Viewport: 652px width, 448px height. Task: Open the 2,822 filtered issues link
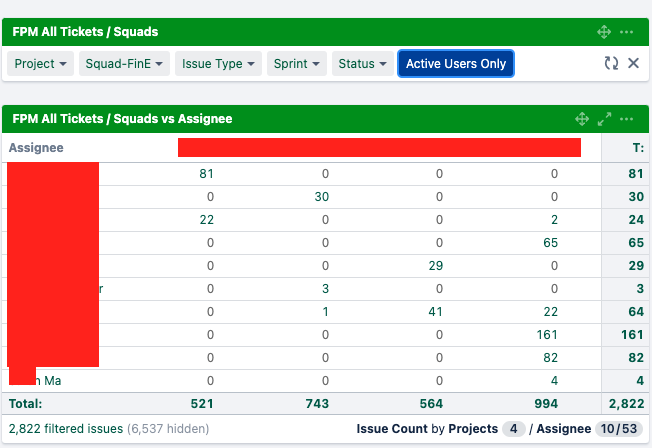point(66,429)
